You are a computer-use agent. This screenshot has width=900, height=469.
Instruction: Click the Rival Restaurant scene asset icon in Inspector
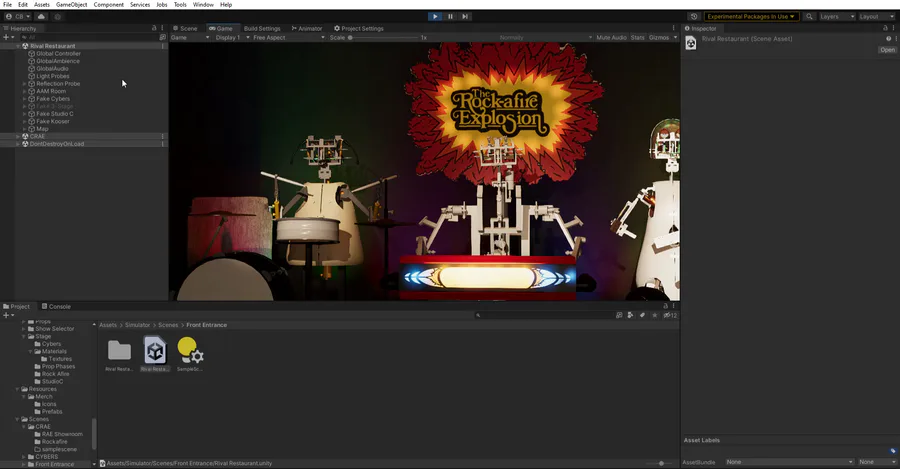(x=691, y=43)
